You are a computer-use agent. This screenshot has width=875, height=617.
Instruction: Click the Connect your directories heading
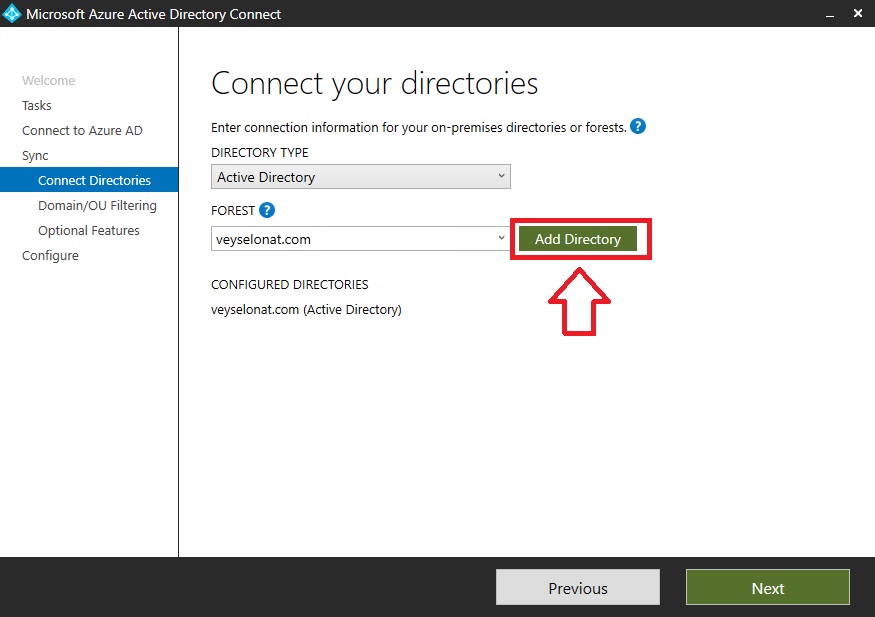(x=374, y=84)
